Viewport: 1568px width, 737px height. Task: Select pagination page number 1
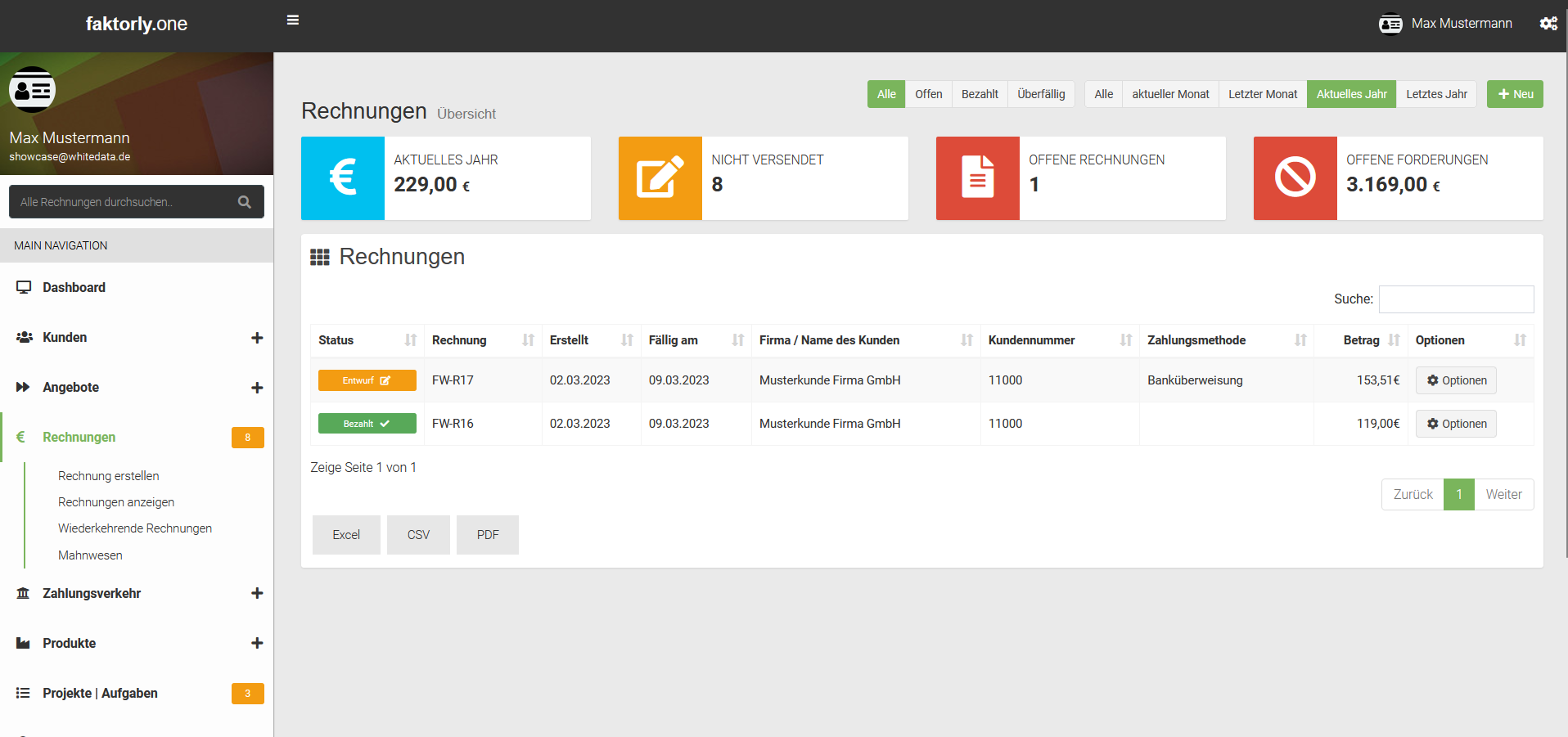(1459, 494)
